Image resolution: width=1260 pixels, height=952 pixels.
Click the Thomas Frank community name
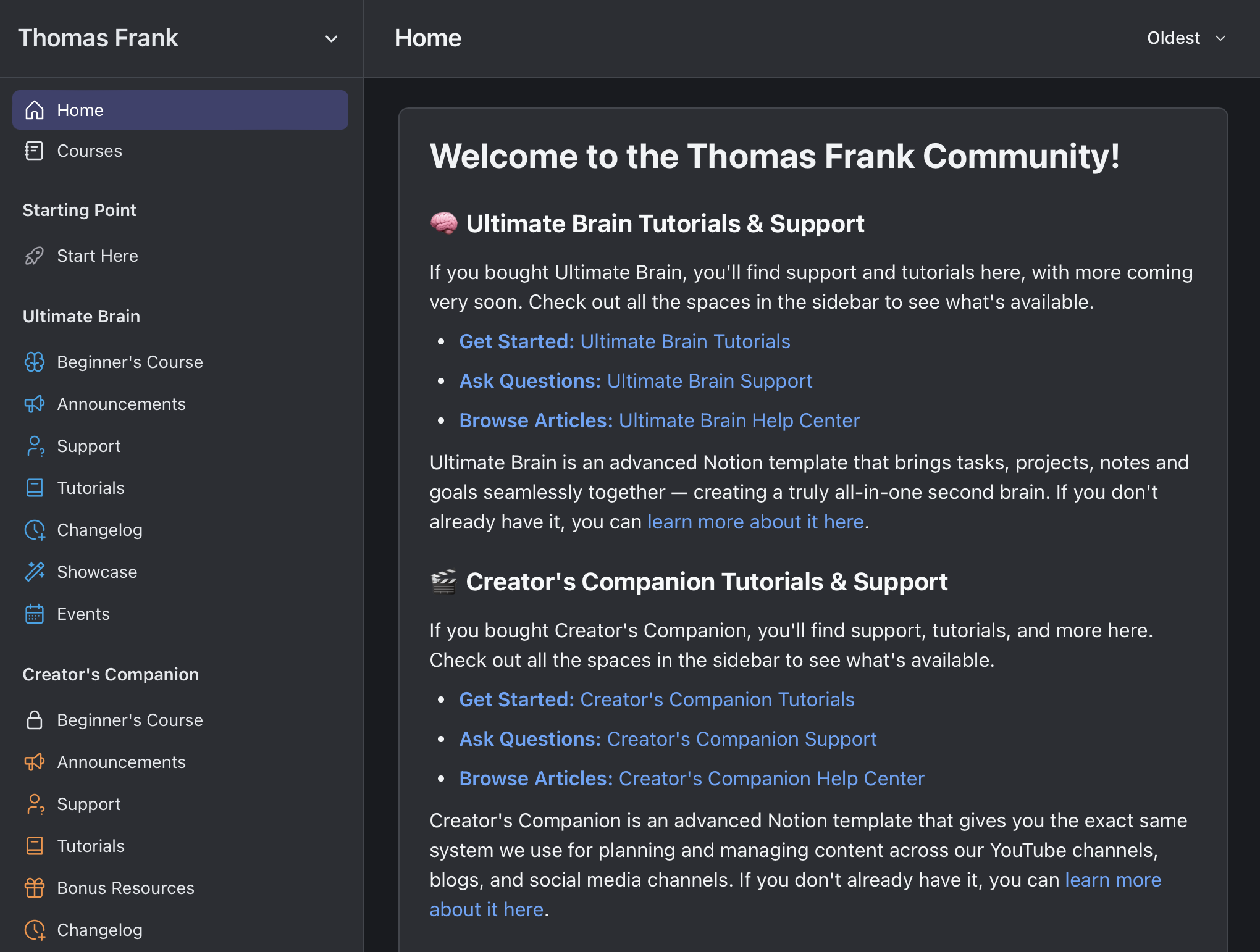point(98,38)
